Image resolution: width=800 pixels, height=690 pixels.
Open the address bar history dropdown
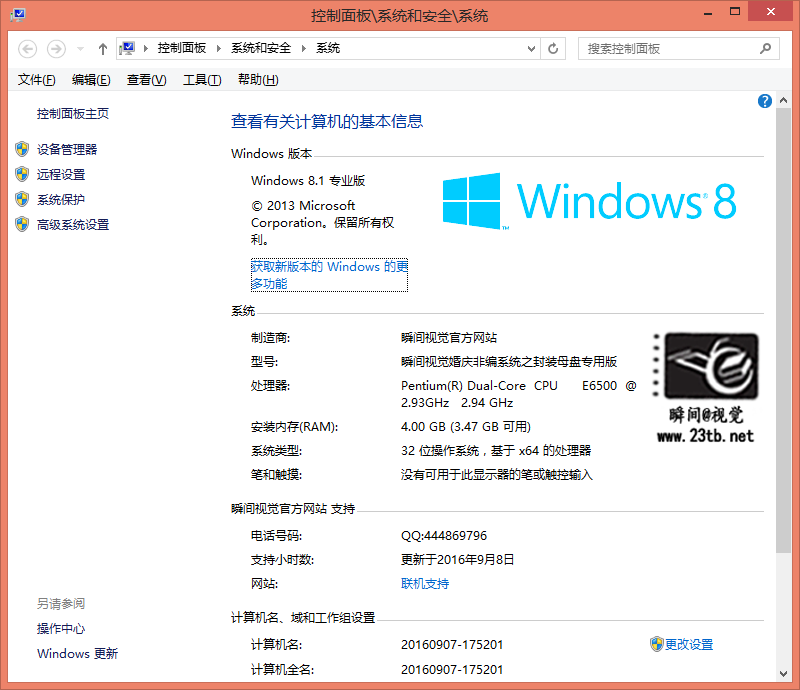(x=531, y=49)
